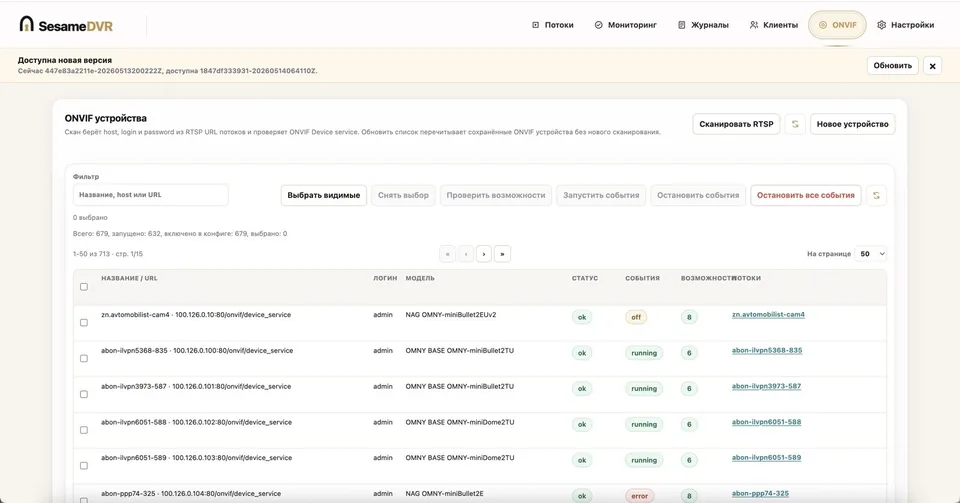Screen dimensions: 960x503
Task: Click Остановить все события button
Action: (x=806, y=195)
